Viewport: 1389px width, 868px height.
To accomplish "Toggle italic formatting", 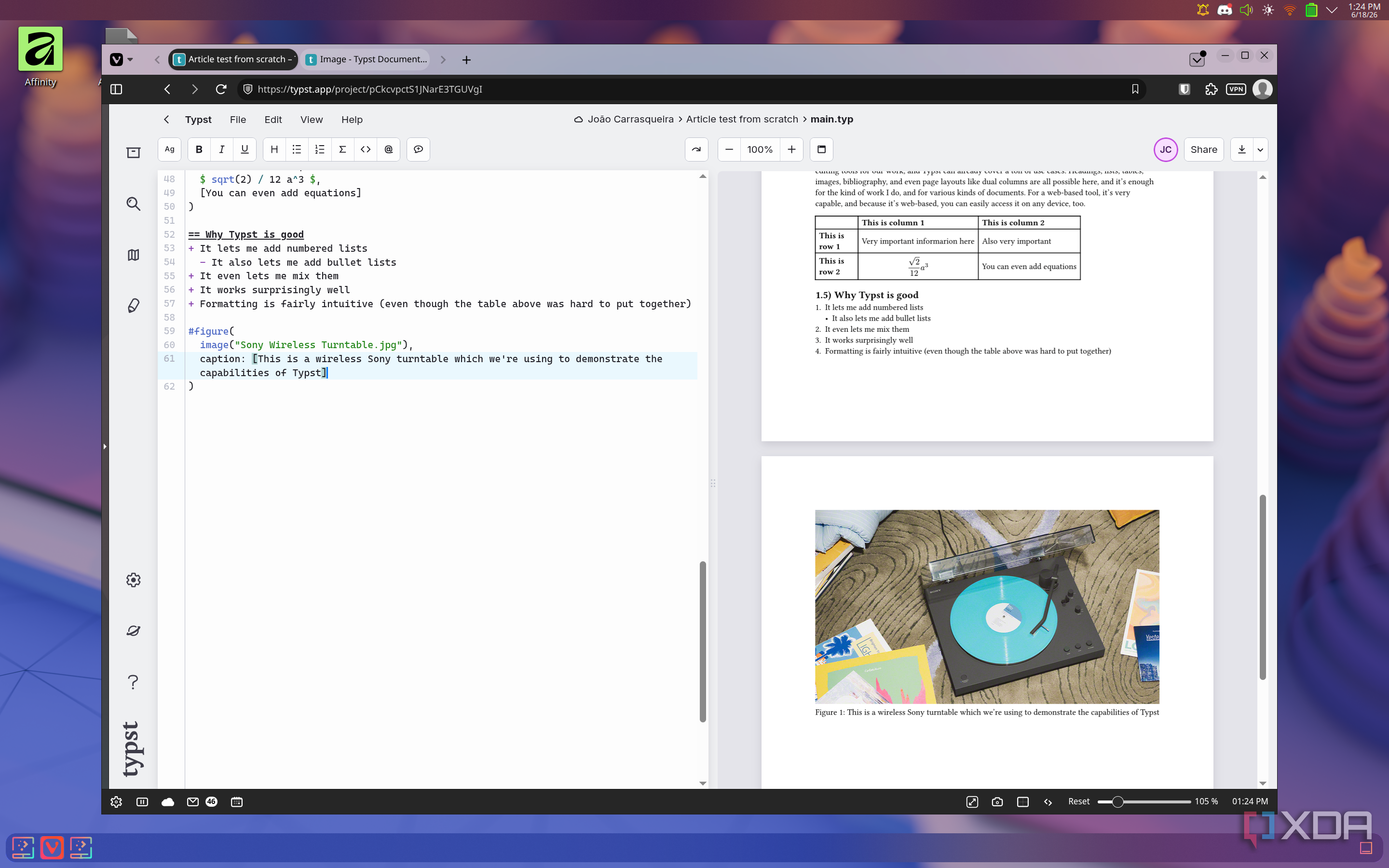I will 221,149.
